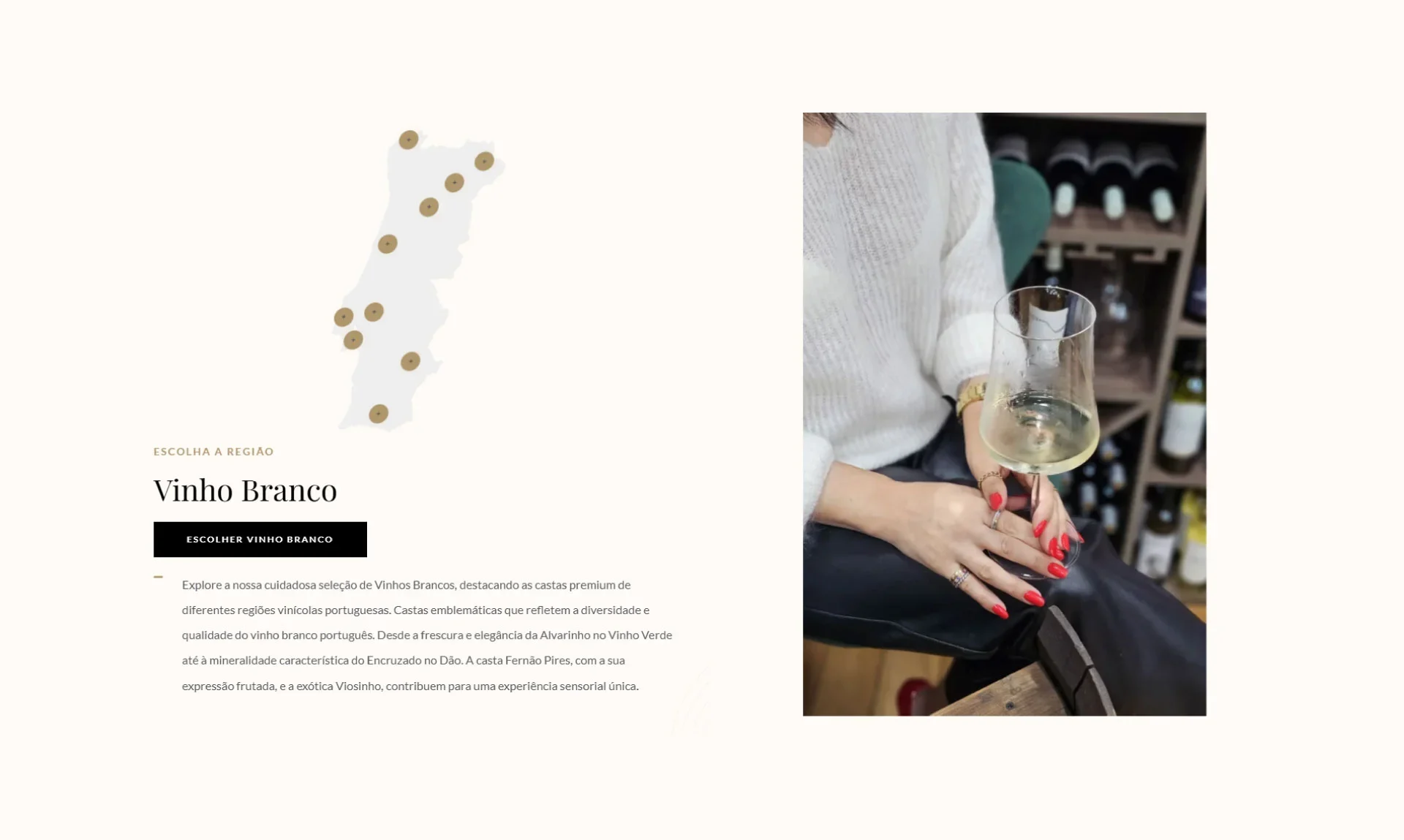Select the northernmost marker on the Portugal map
This screenshot has width=1404, height=840.
[x=408, y=140]
